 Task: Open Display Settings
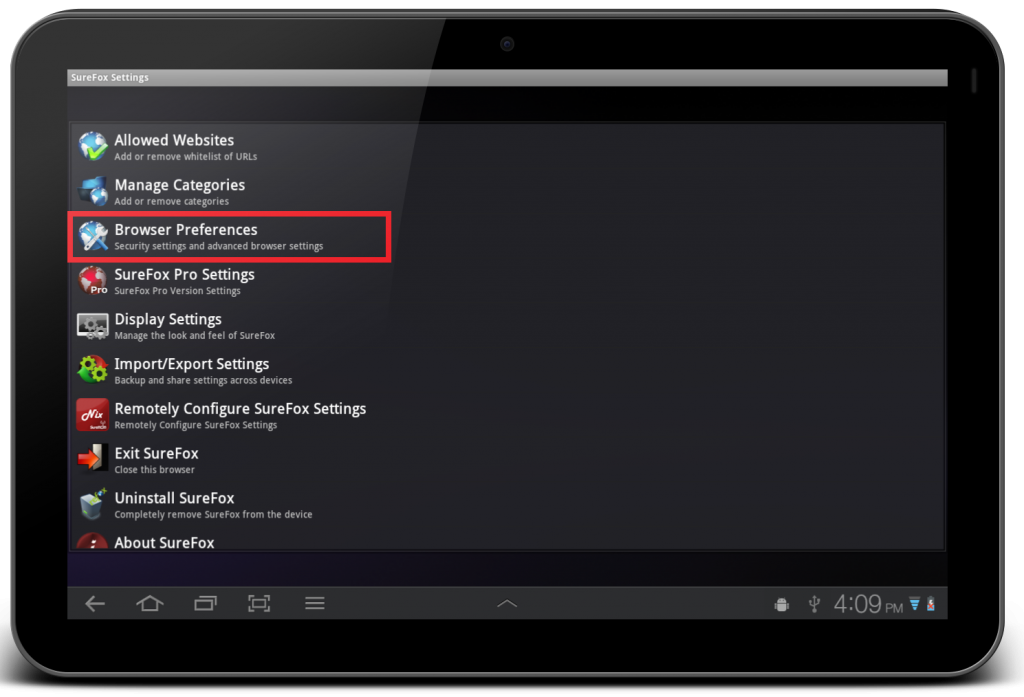tap(507, 325)
